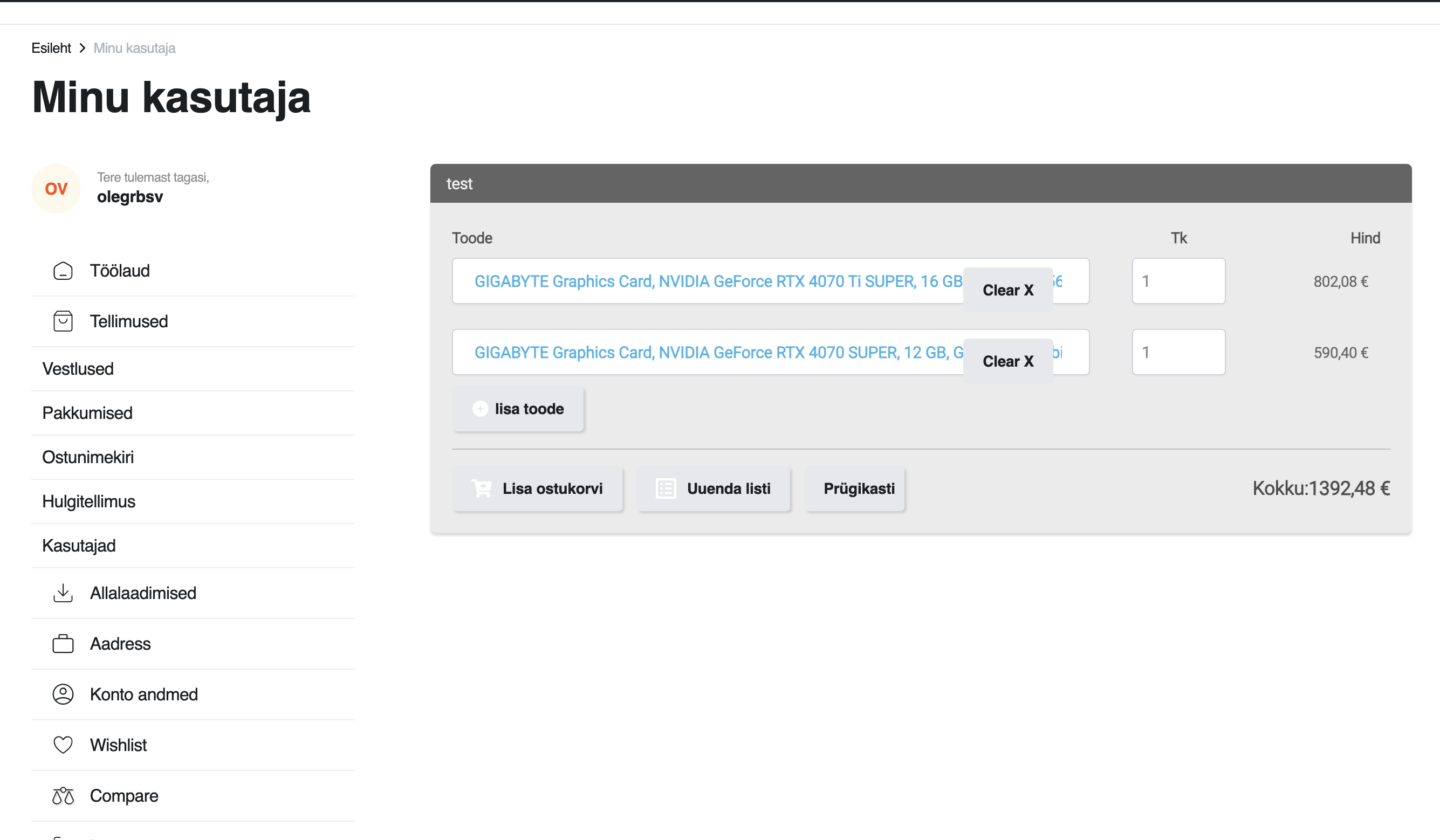
Task: Open Tellimused in the sidebar
Action: tap(193, 321)
